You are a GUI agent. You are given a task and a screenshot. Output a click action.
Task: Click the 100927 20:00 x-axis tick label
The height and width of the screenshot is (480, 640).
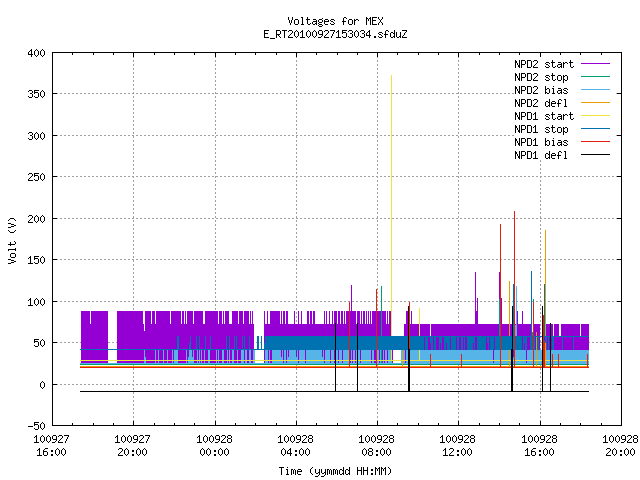click(132, 446)
